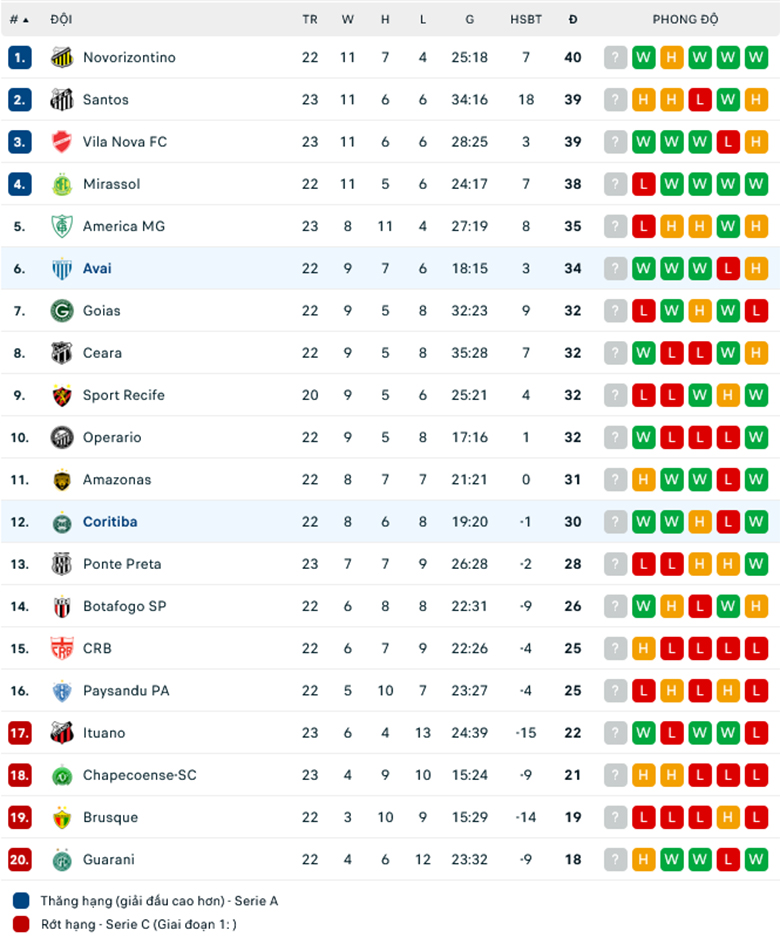
Task: Click Novorizontino's gray question mark form badge
Action: click(x=616, y=58)
